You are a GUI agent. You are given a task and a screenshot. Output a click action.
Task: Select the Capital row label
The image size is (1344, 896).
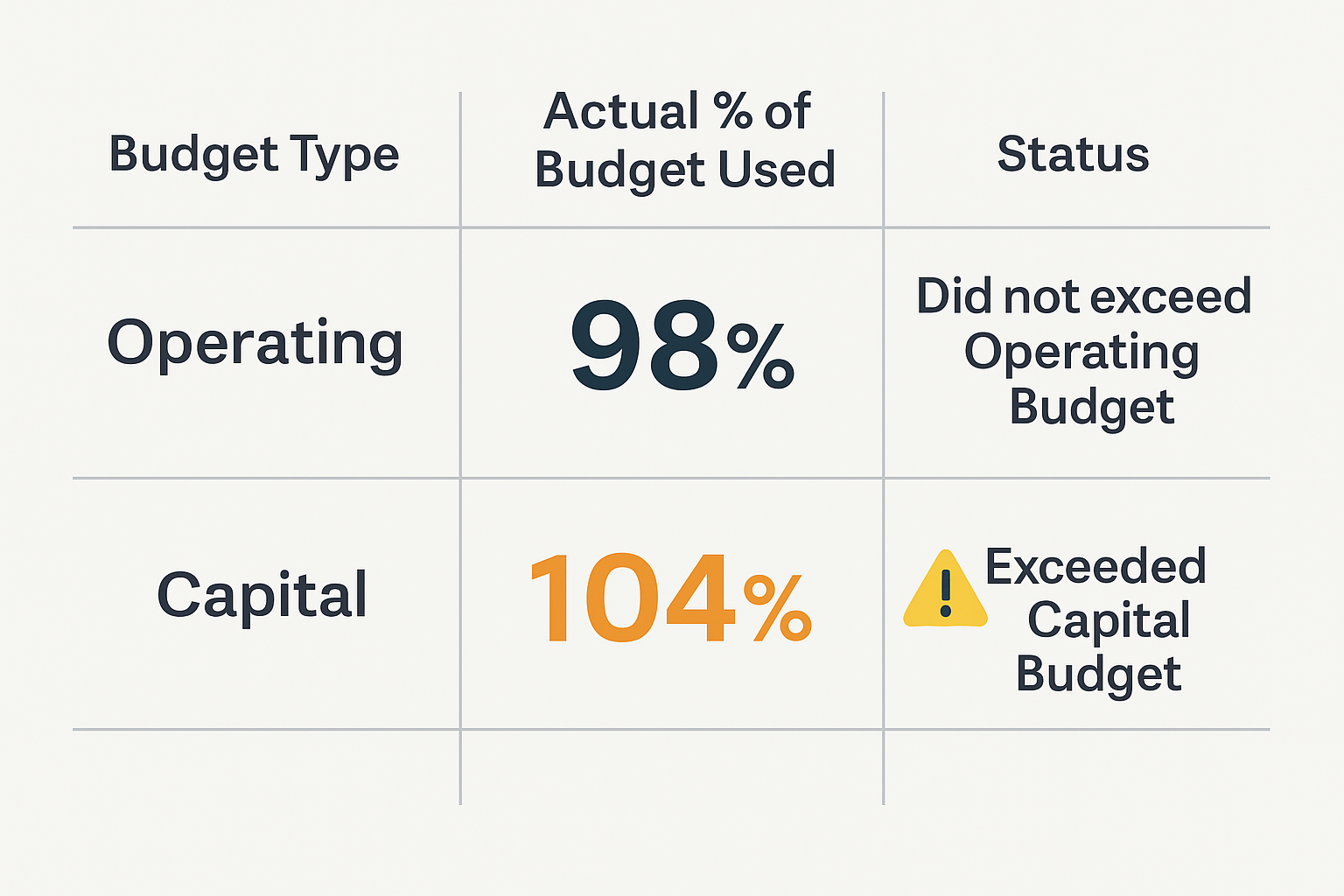point(262,596)
